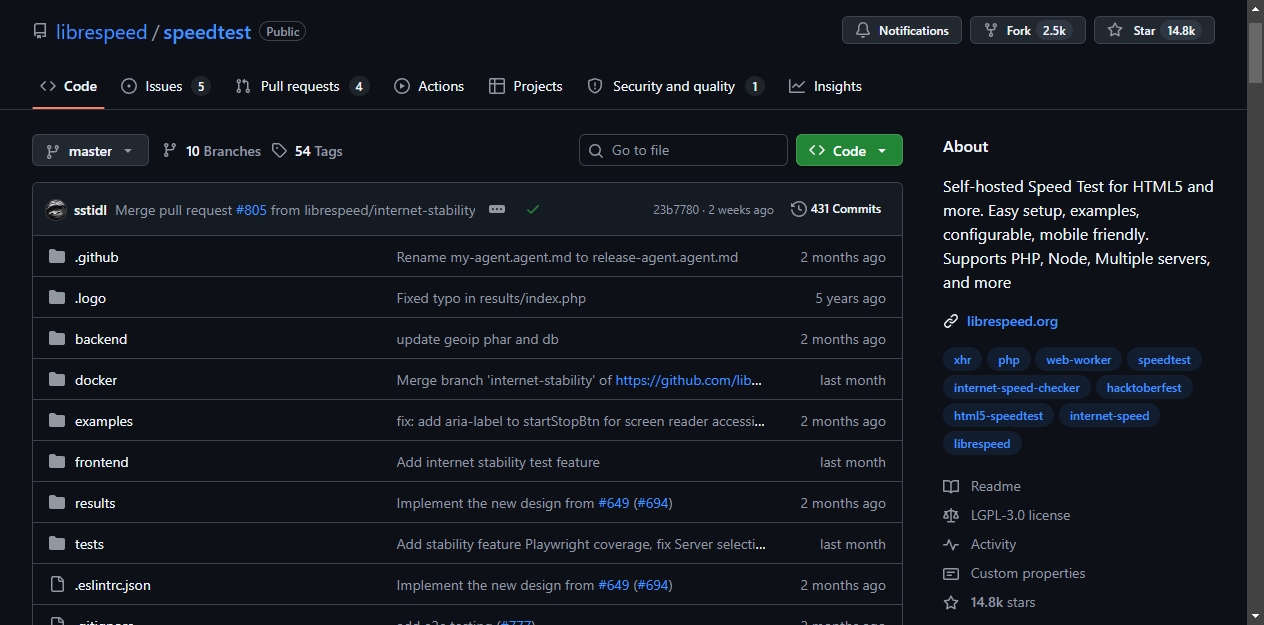Open the Projects tab

pos(526,86)
